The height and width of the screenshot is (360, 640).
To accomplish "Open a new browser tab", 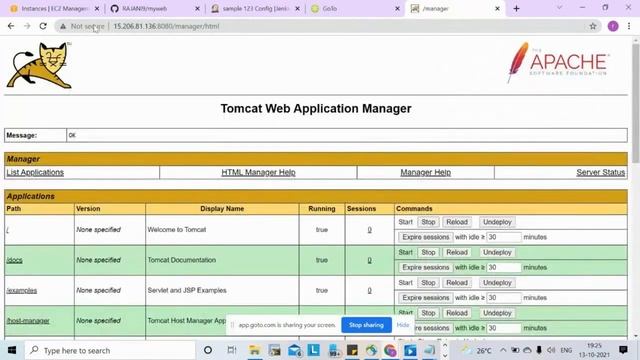I will coord(516,9).
